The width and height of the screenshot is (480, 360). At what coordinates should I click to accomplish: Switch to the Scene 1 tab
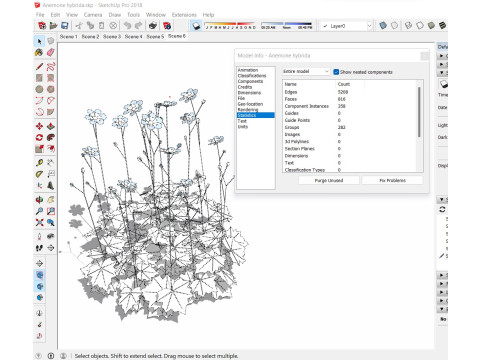point(68,36)
